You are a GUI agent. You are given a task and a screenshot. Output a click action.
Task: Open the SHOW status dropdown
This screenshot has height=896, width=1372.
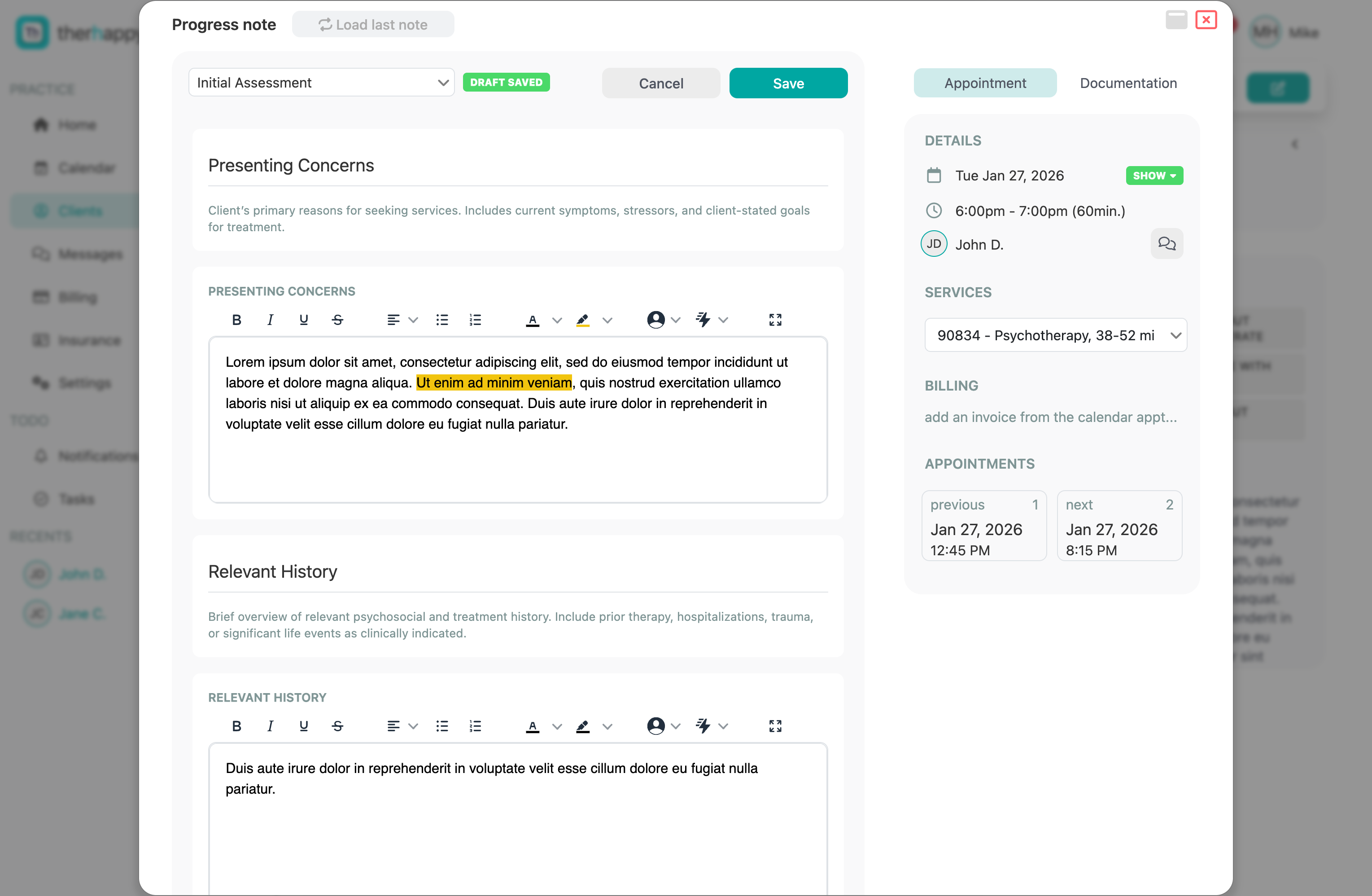1154,176
